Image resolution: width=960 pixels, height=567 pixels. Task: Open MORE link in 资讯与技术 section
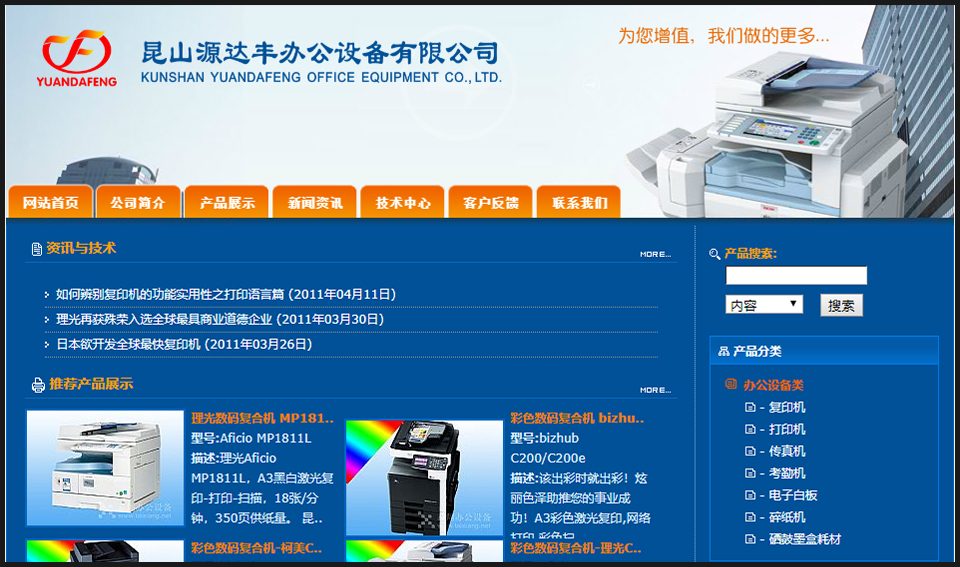coord(655,255)
